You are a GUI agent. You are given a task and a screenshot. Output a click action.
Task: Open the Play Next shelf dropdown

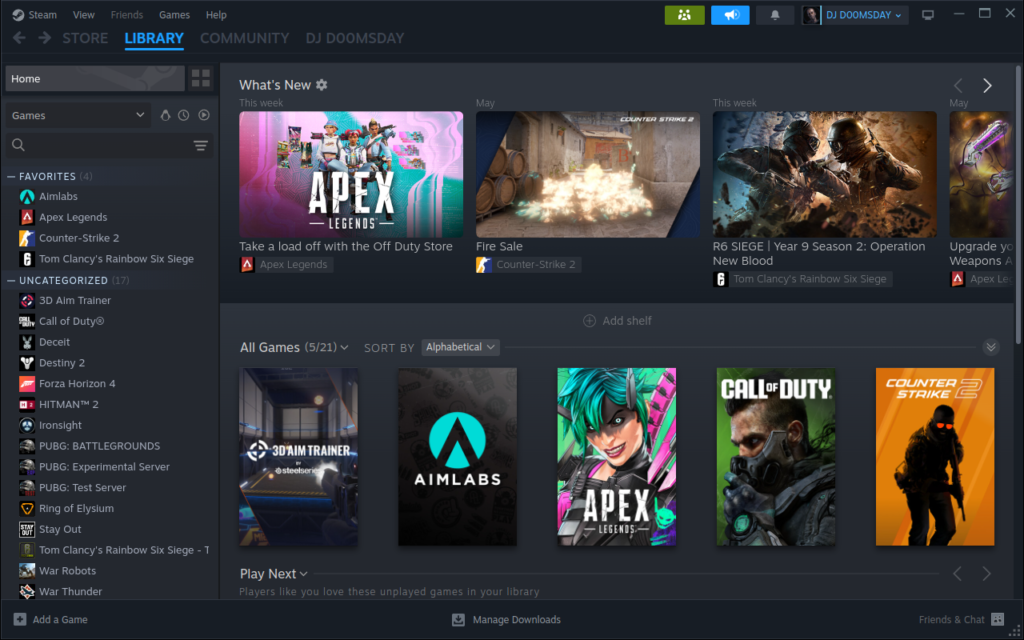(303, 574)
